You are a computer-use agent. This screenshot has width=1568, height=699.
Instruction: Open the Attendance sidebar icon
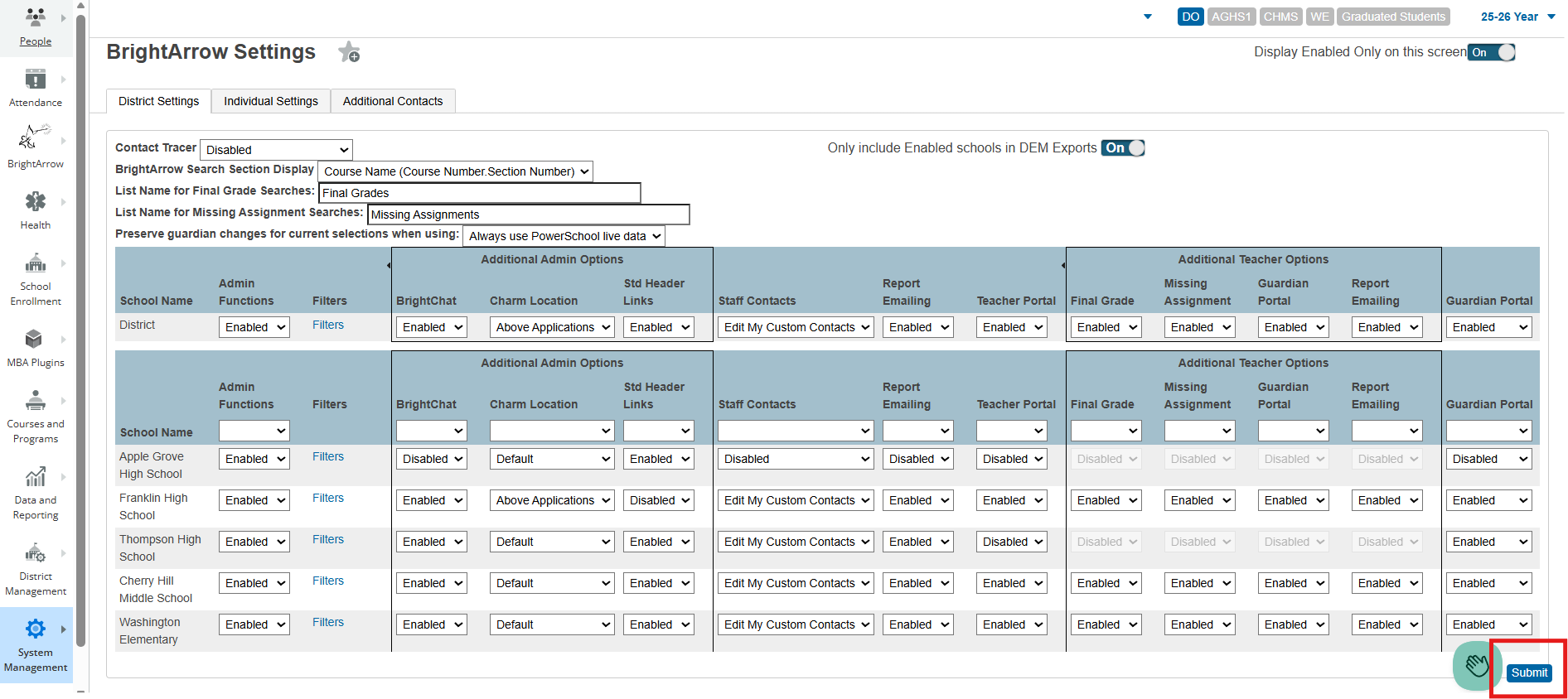click(x=36, y=79)
